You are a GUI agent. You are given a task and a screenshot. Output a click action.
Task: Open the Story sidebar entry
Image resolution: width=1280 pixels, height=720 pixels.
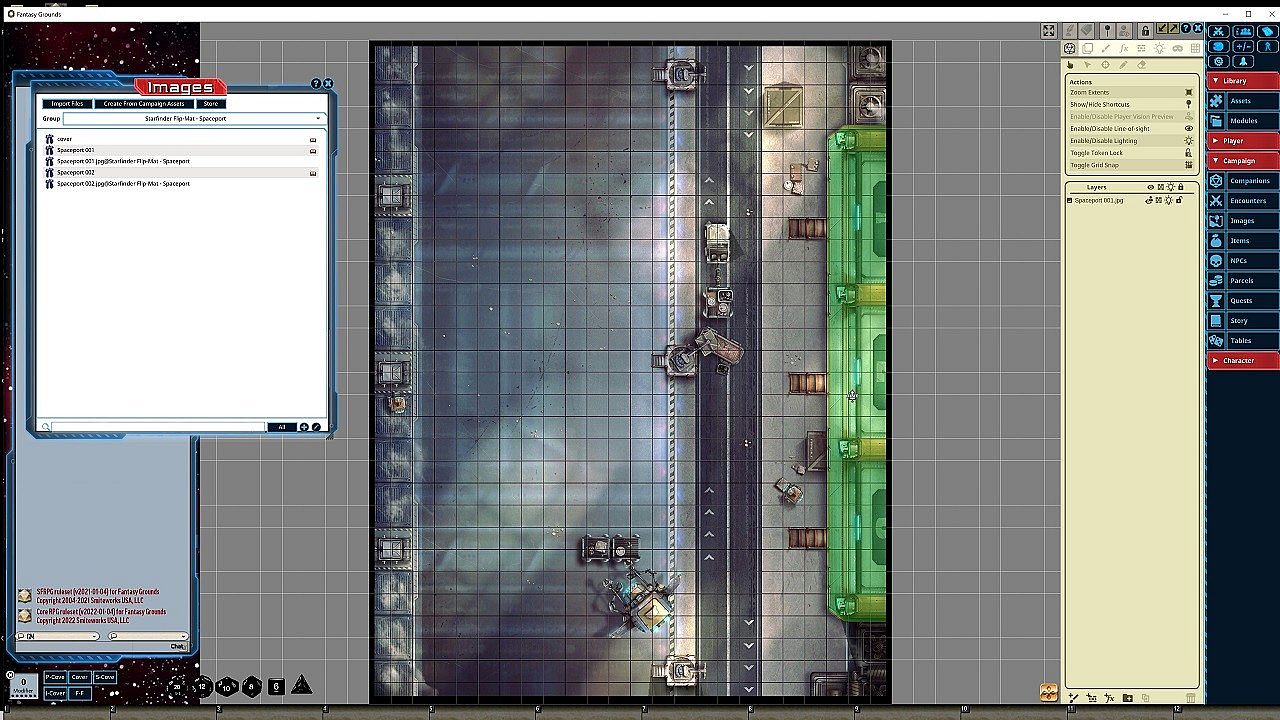pyautogui.click(x=1243, y=321)
